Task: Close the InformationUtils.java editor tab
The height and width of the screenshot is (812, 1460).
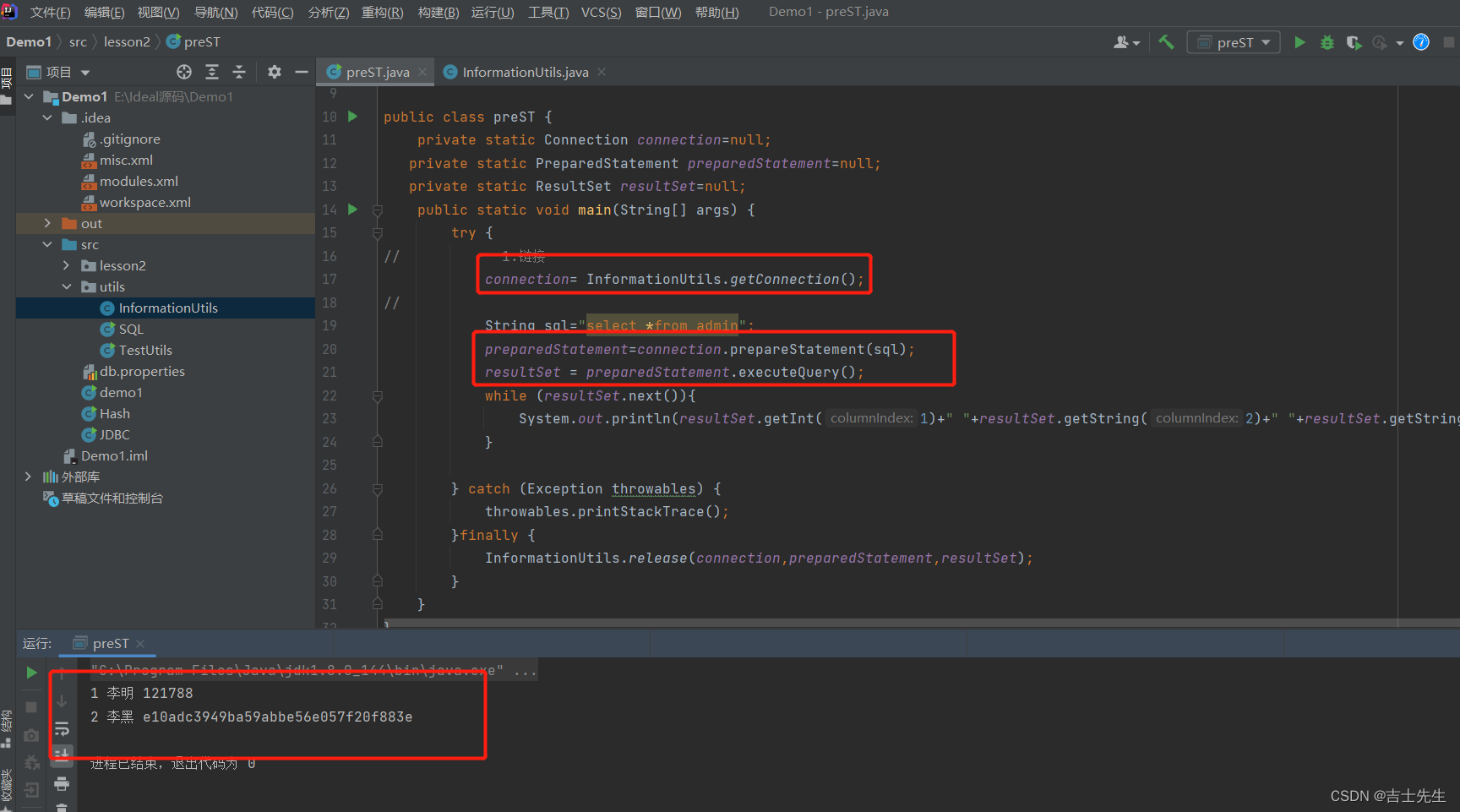Action: [602, 72]
